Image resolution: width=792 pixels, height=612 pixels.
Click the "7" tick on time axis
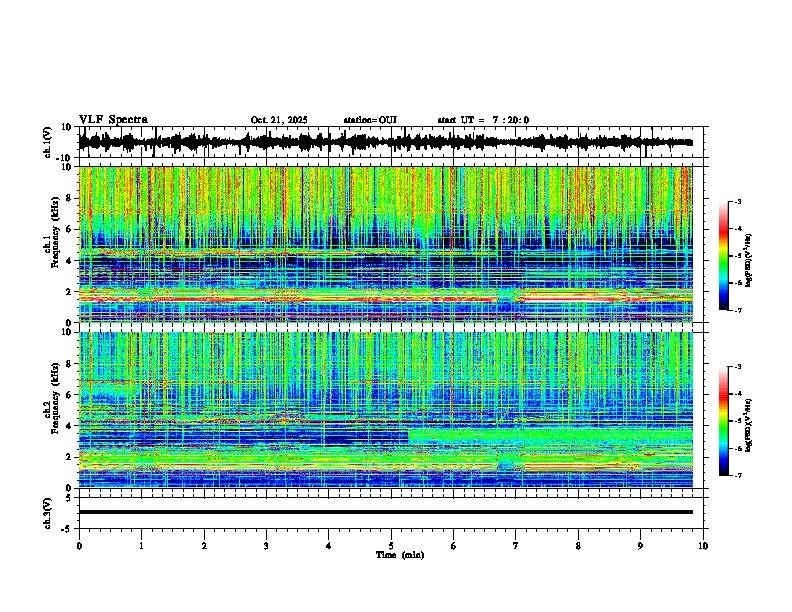(516, 546)
